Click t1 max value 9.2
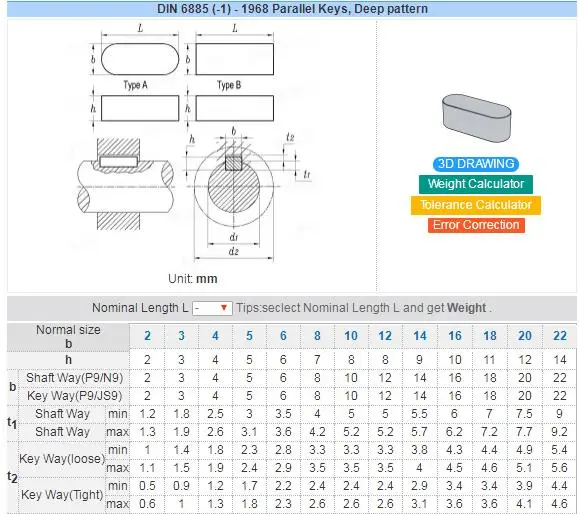Screen dimensions: 579x514 point(560,432)
